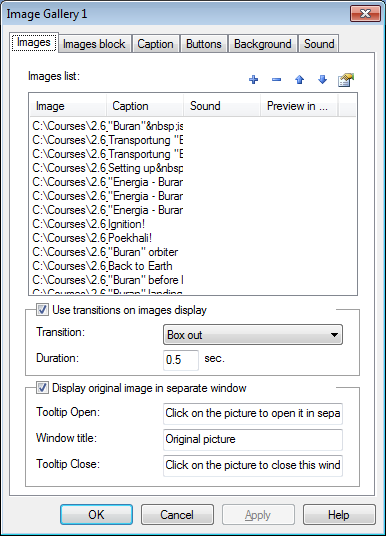Add a new image with plus icon
The image size is (386, 536).
(253, 80)
